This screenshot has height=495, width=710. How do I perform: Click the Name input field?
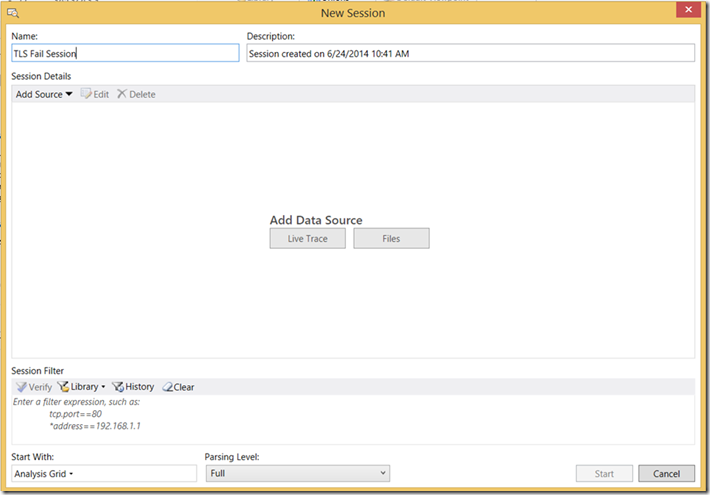coord(125,53)
